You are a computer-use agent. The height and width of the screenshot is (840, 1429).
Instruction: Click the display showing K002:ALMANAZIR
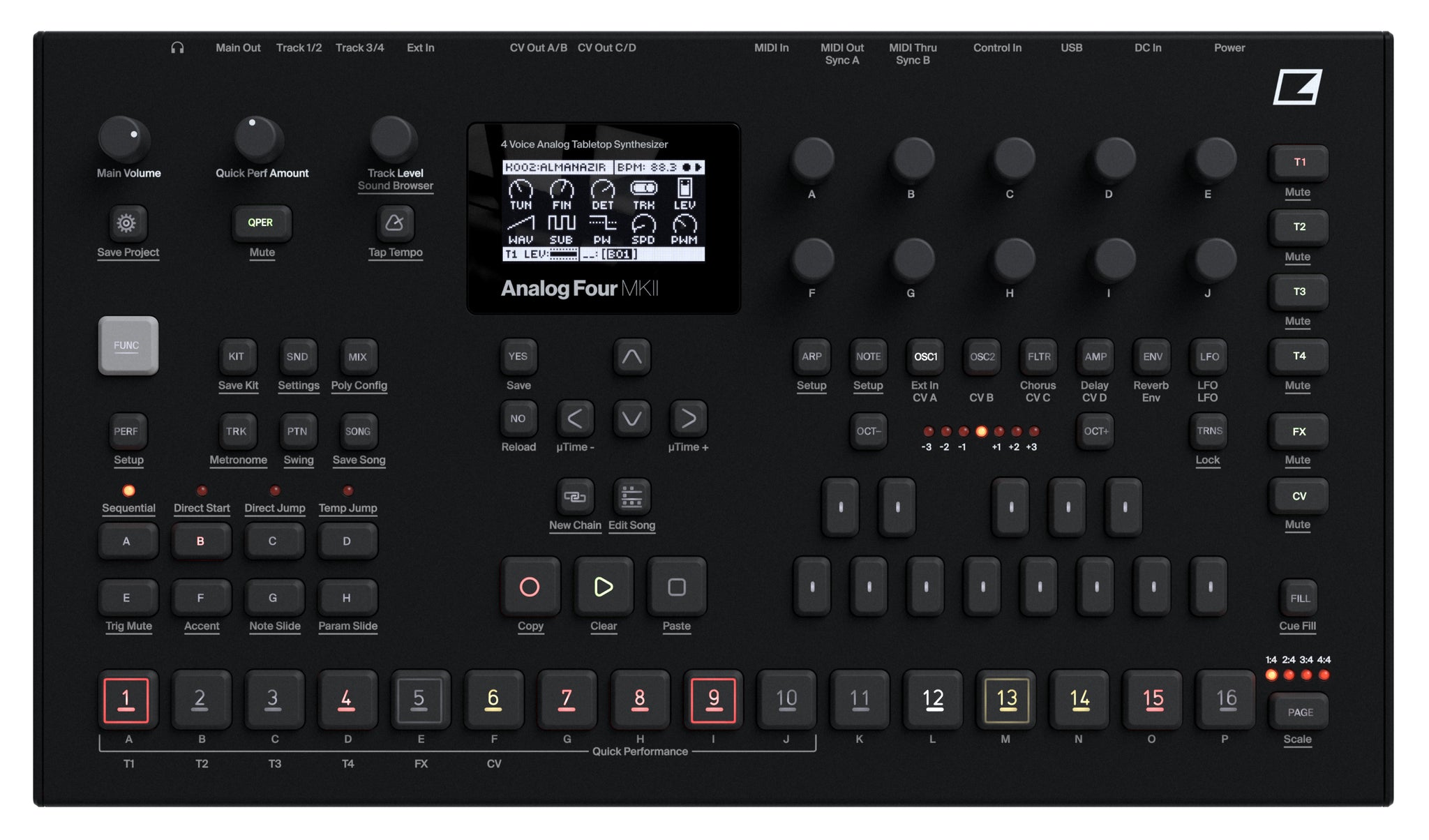tap(604, 211)
